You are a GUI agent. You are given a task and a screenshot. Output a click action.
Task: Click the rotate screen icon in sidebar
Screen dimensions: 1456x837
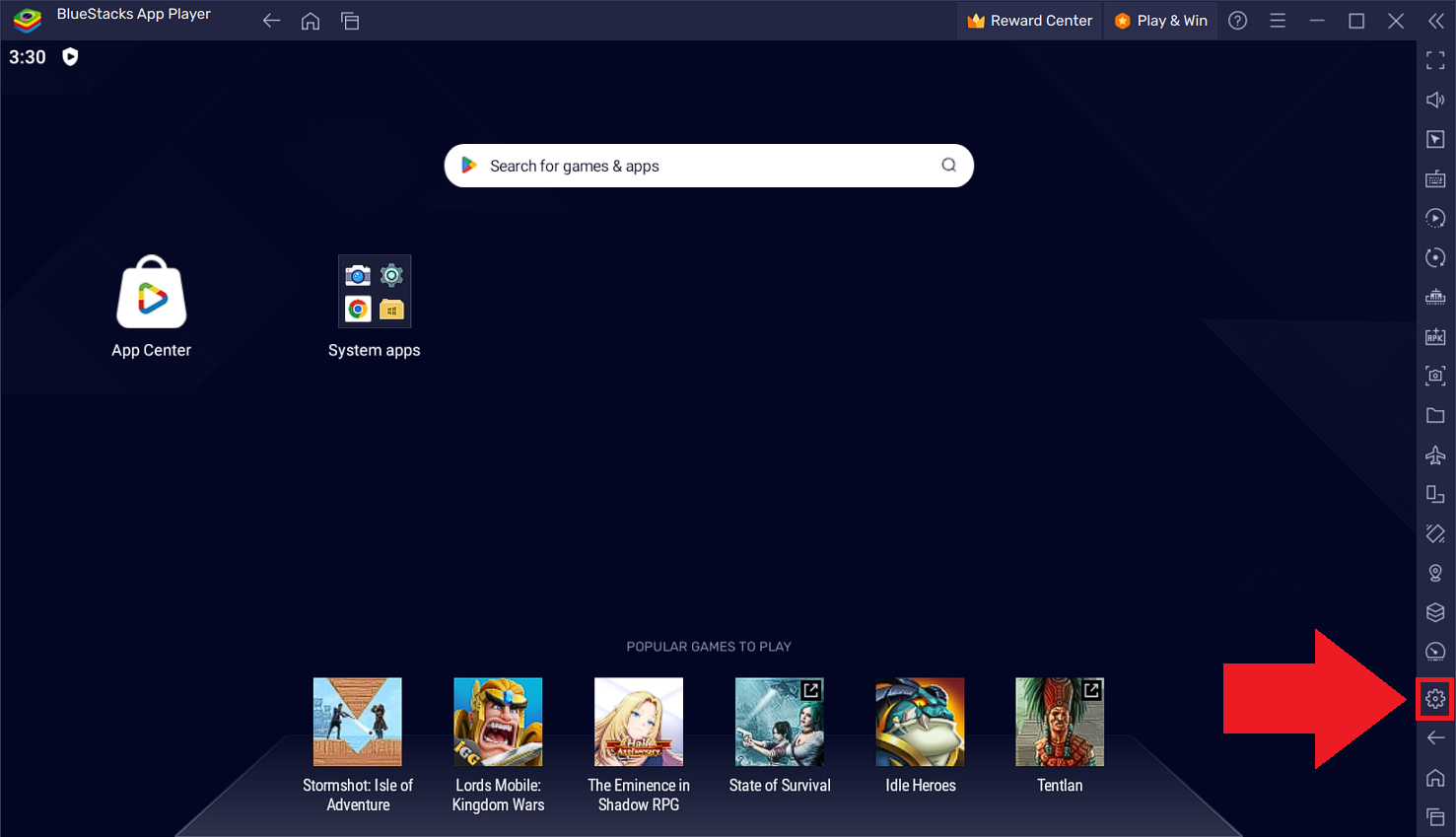1435,495
